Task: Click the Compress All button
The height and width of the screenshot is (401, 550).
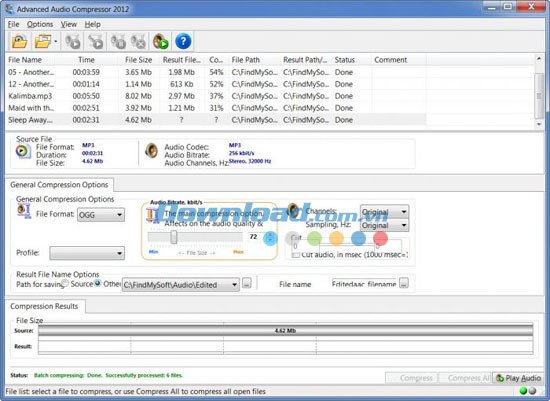Action: pyautogui.click(x=465, y=378)
